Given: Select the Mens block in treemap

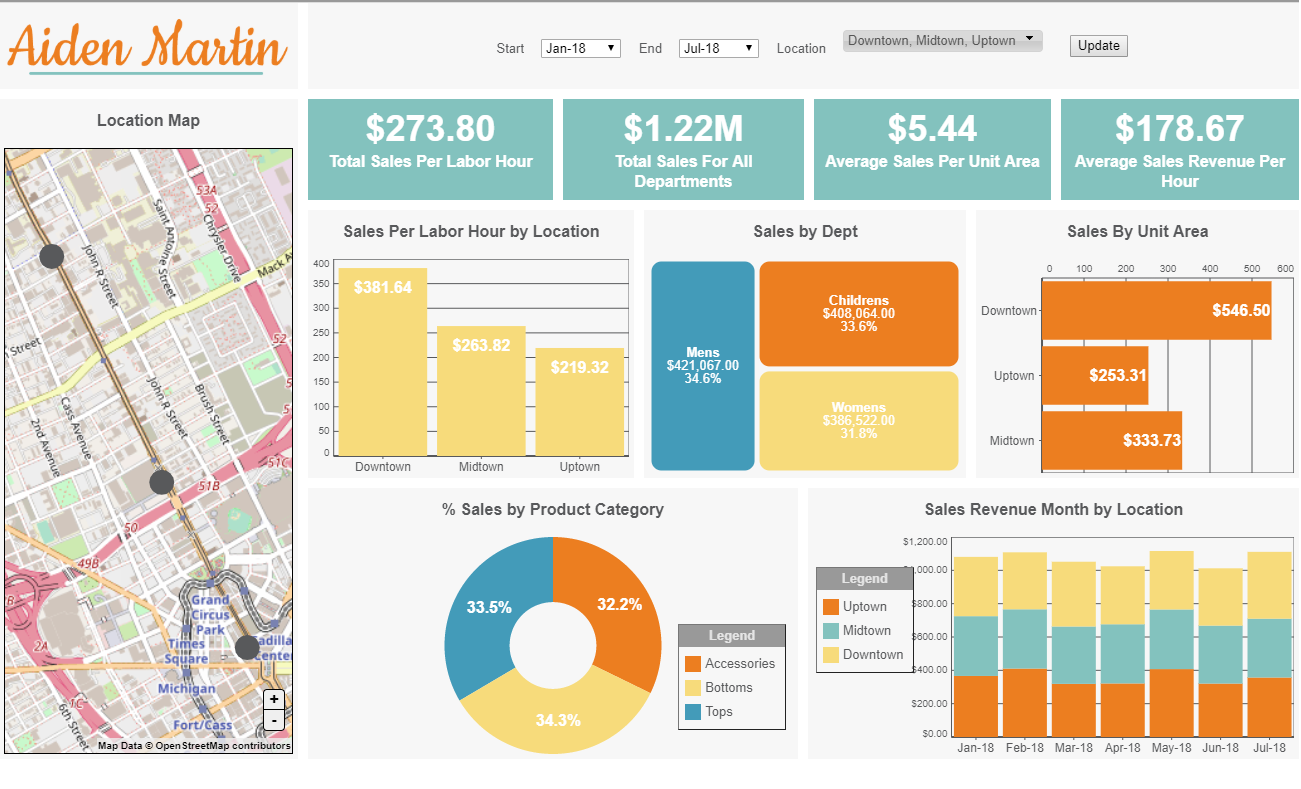Looking at the screenshot, I should [702, 366].
